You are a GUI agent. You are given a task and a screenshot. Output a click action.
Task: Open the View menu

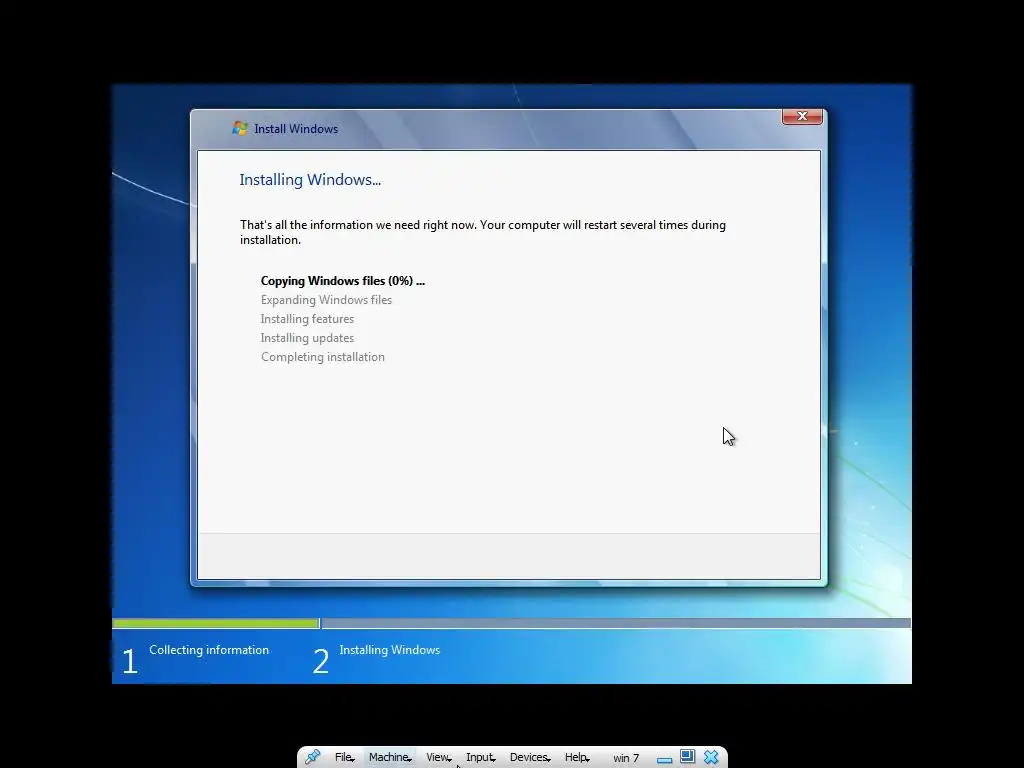coord(438,757)
